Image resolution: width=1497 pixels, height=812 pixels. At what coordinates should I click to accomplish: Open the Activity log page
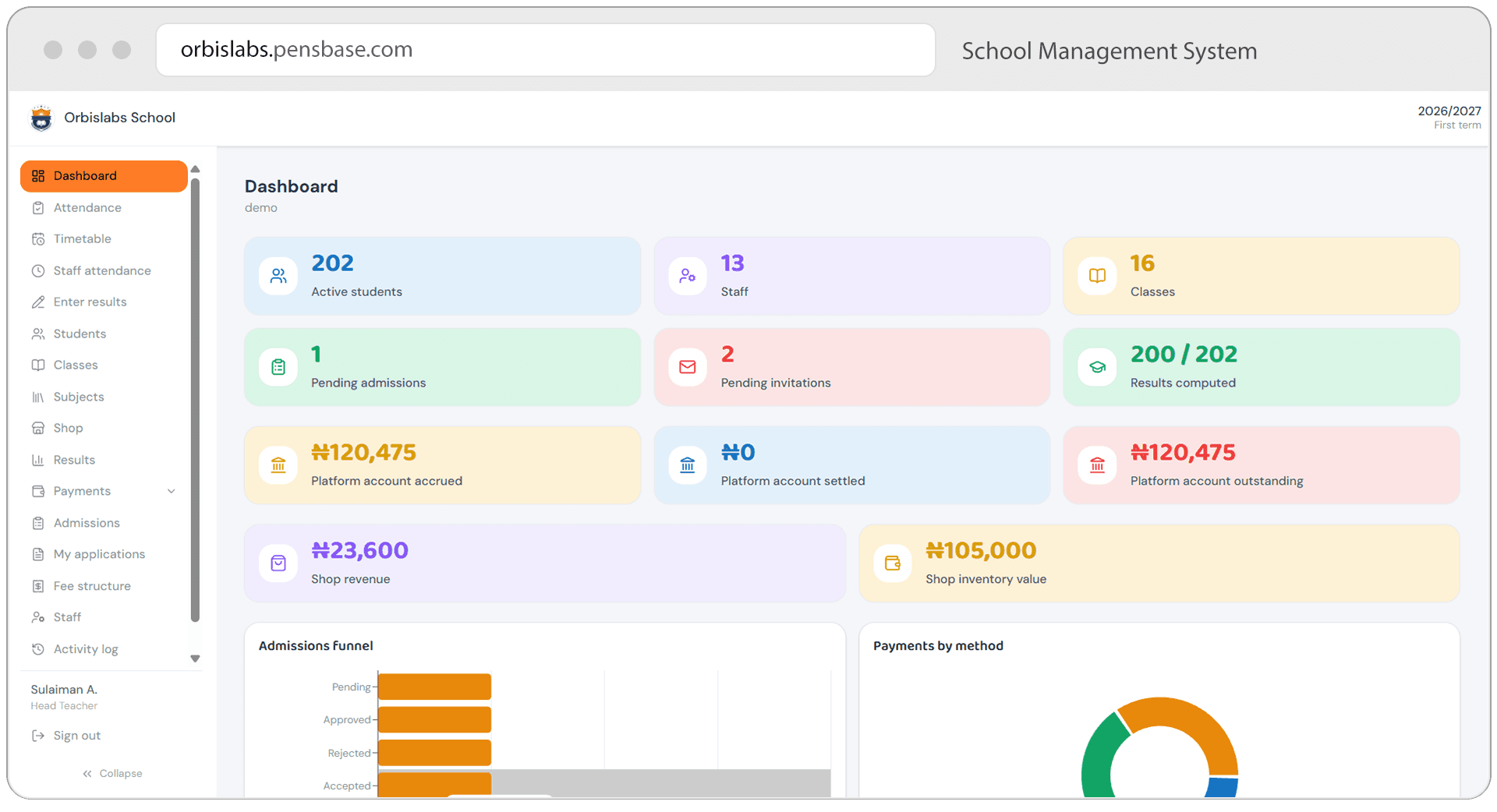tap(104, 649)
